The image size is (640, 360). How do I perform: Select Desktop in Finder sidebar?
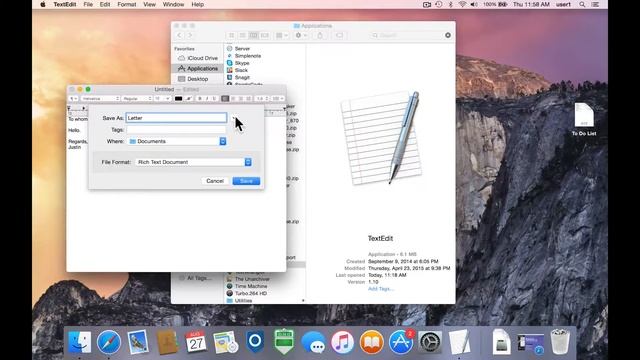pyautogui.click(x=198, y=79)
